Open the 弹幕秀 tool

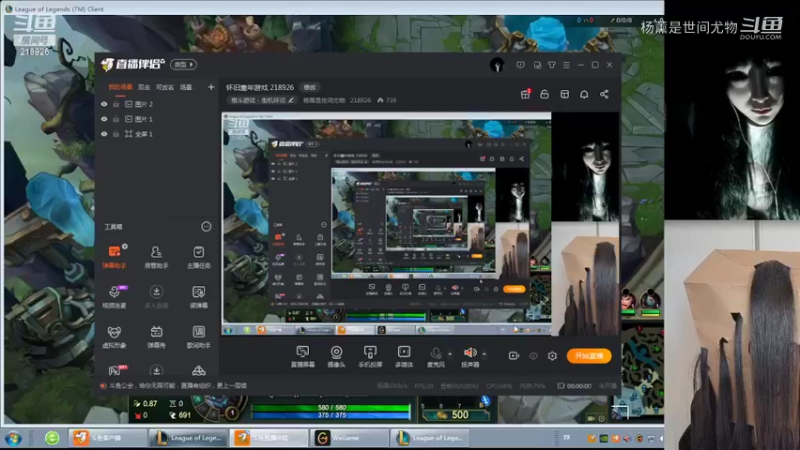click(x=156, y=336)
